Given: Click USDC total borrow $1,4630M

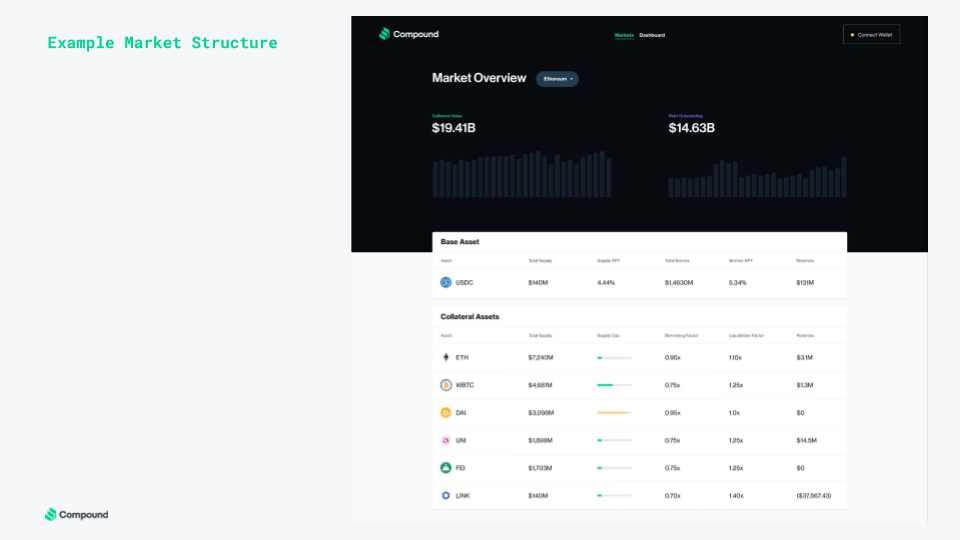Looking at the screenshot, I should (x=679, y=283).
